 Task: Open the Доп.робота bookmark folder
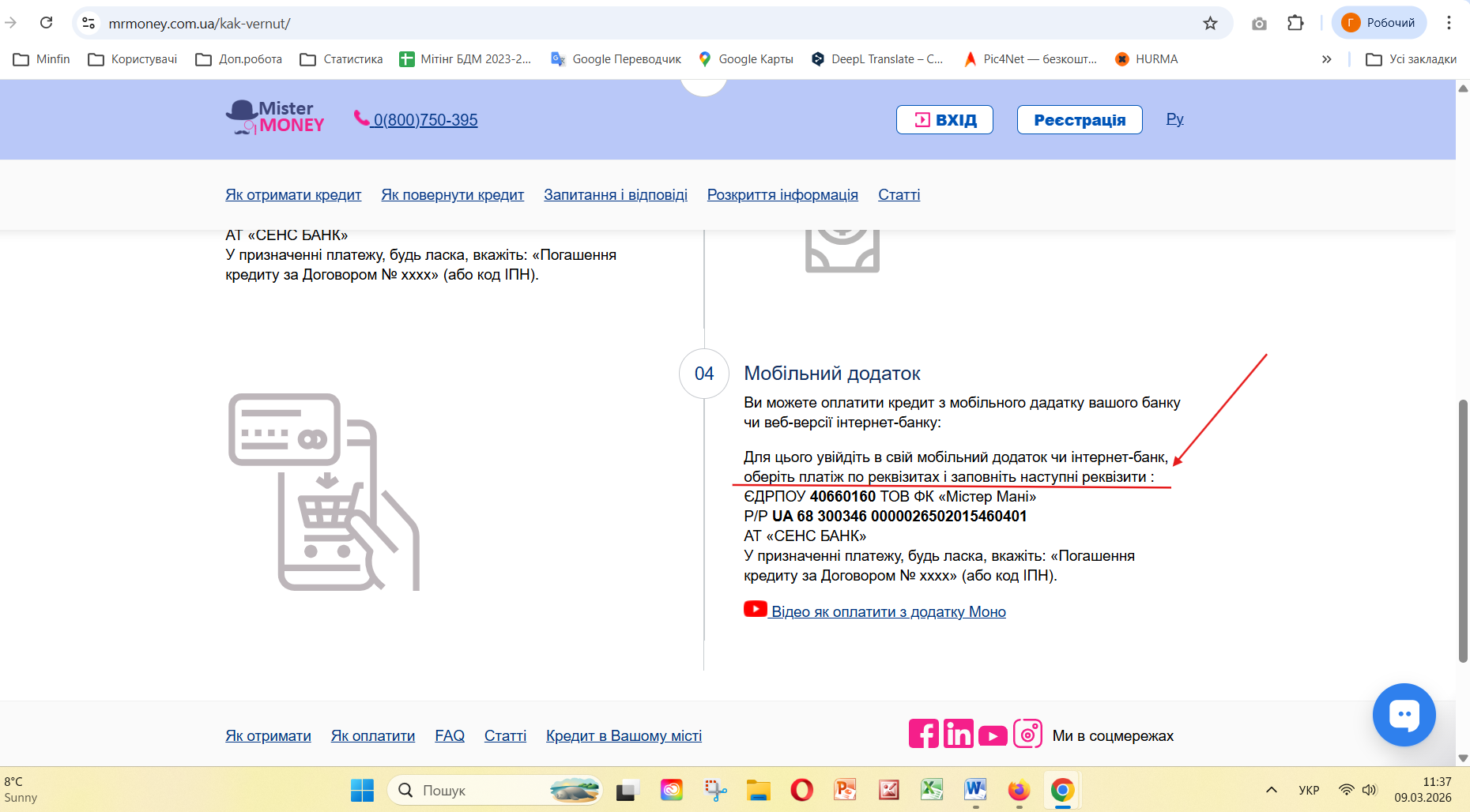239,59
